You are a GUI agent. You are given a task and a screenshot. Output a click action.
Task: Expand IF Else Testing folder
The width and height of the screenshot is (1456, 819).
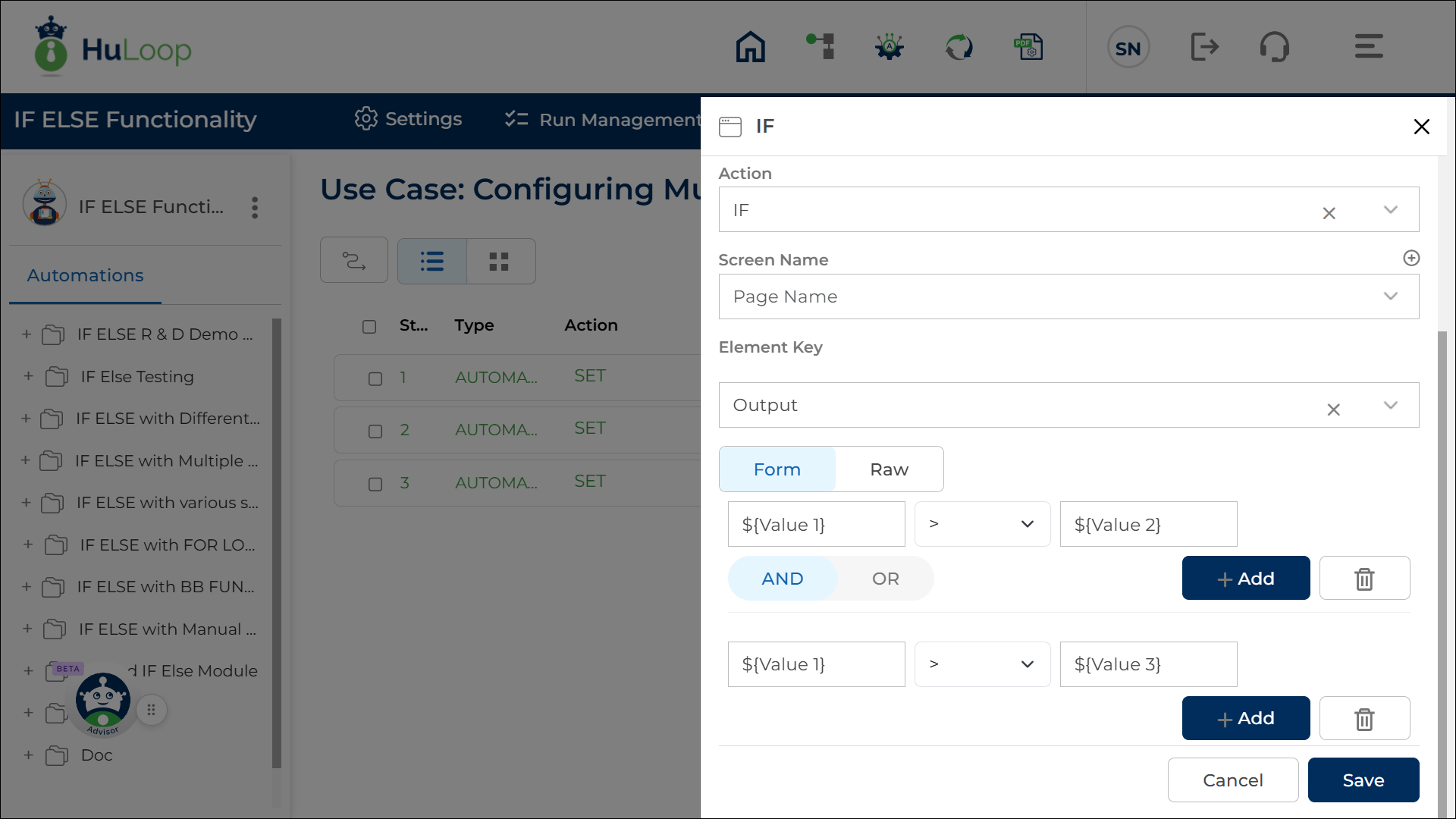pyautogui.click(x=28, y=376)
